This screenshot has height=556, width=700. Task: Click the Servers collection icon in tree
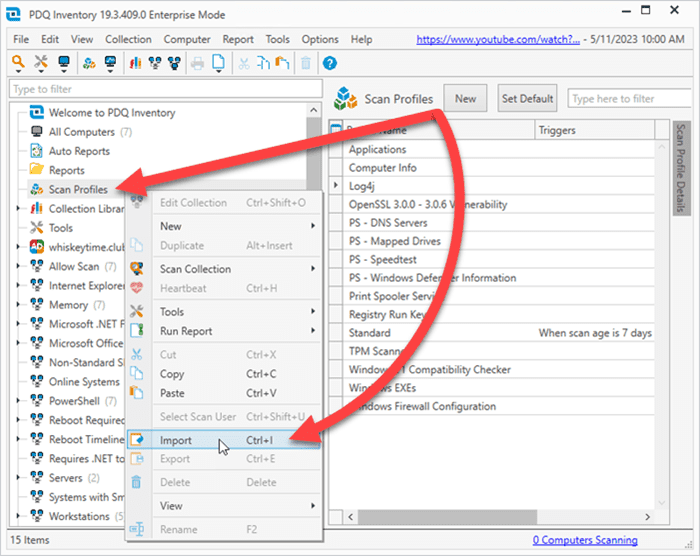(x=37, y=477)
